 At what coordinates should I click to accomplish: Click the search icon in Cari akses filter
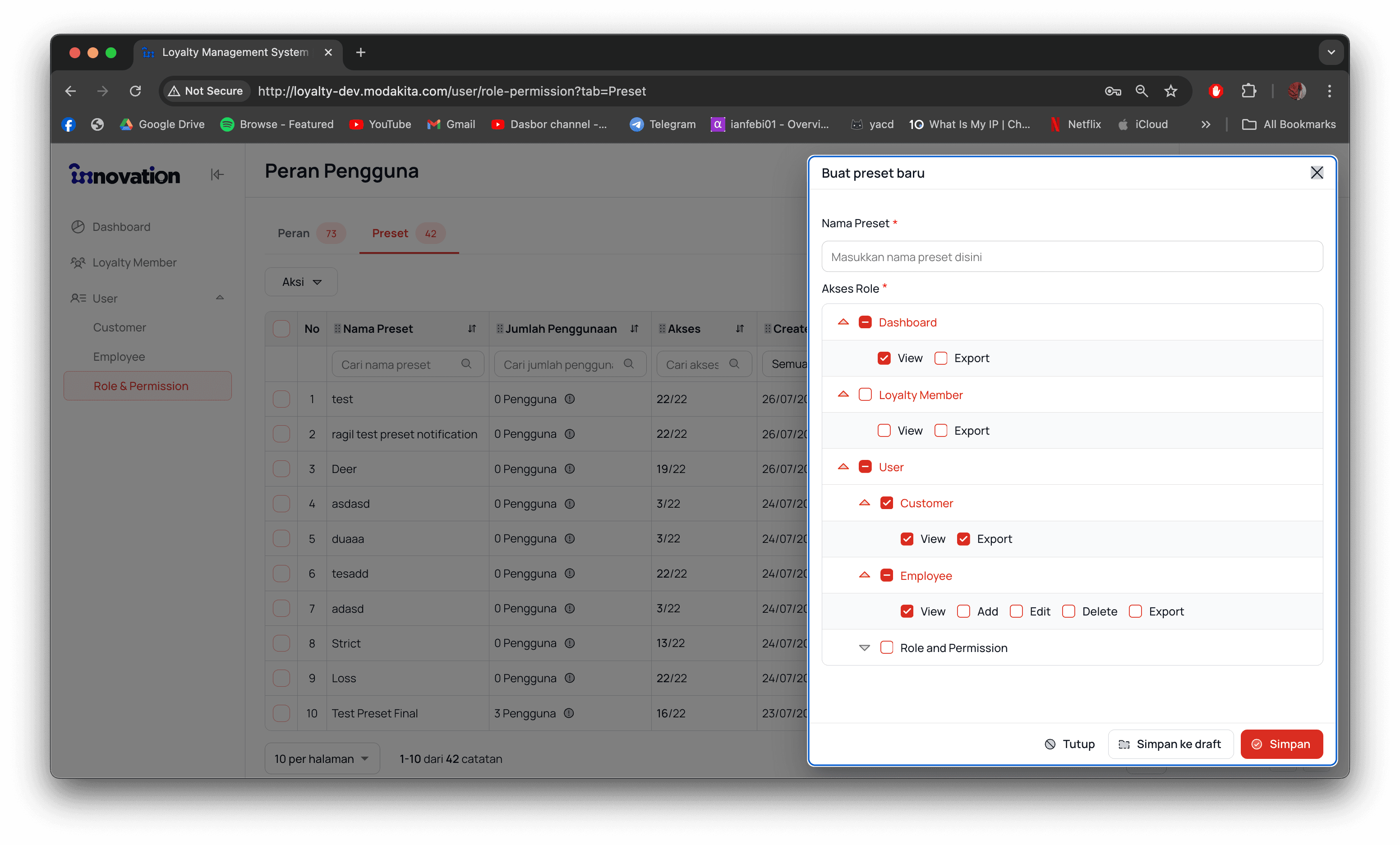tap(735, 364)
